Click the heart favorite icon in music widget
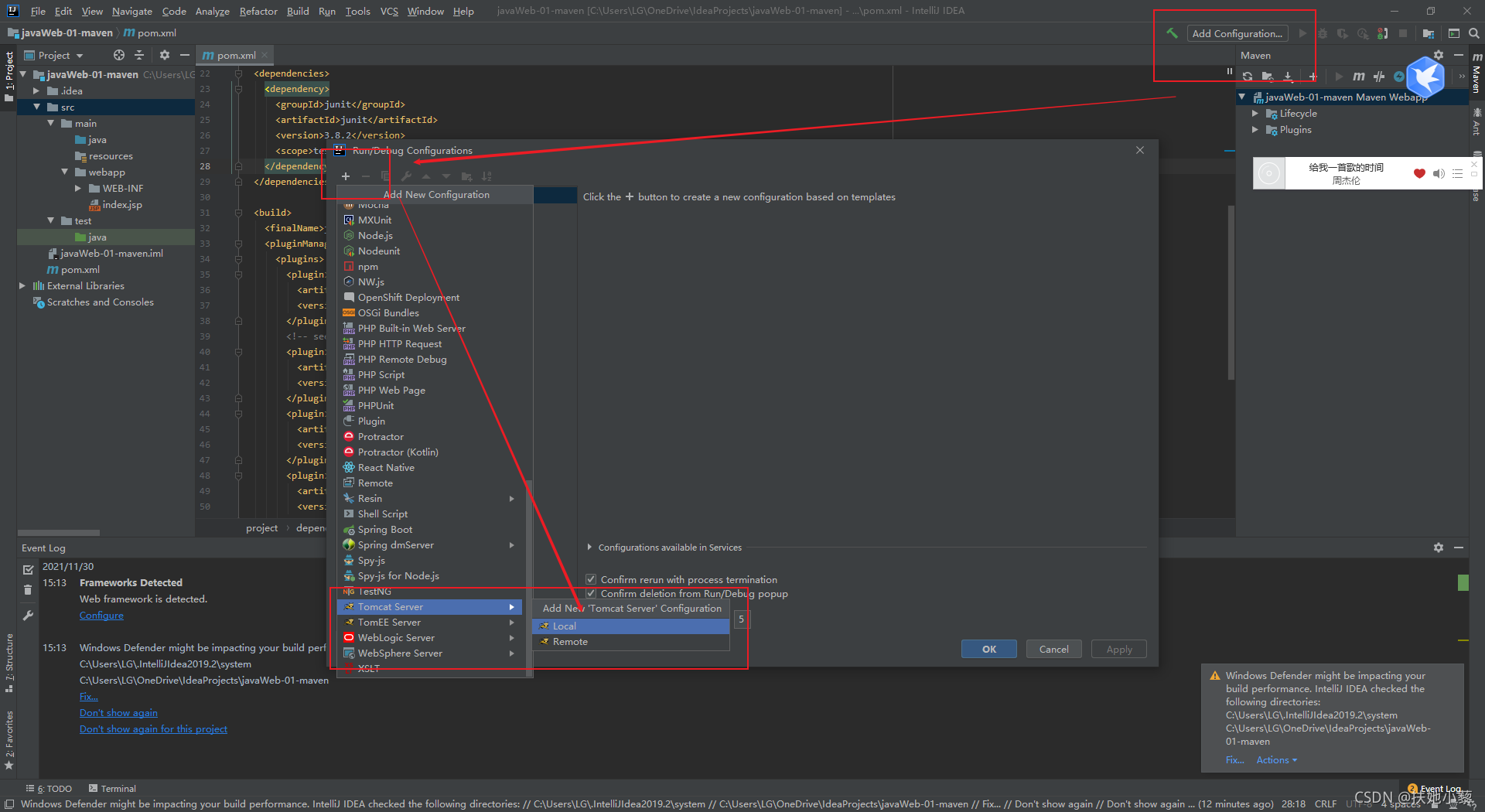This screenshot has width=1485, height=812. pyautogui.click(x=1419, y=174)
